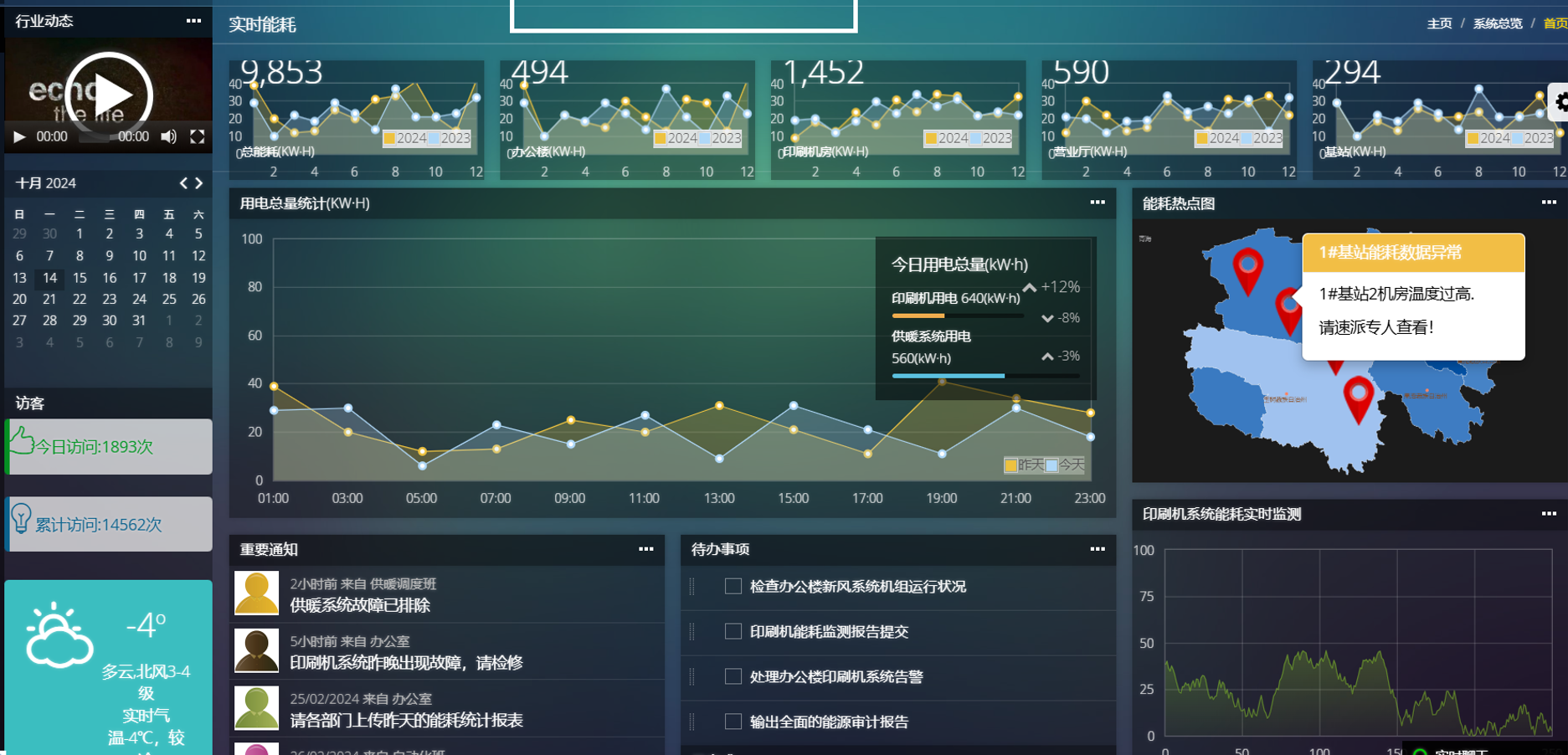Open more options for 能耗热点图 panel
The height and width of the screenshot is (755, 1568).
[x=1549, y=203]
